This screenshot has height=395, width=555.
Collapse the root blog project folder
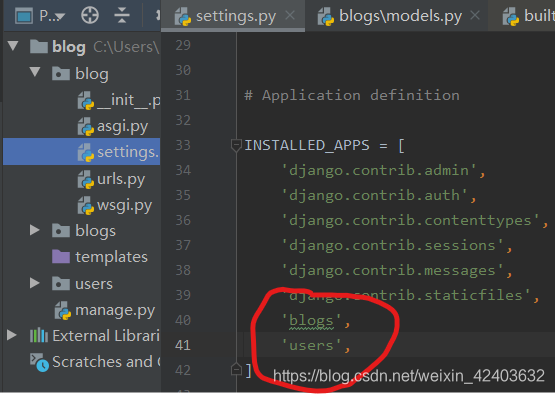coord(13,46)
